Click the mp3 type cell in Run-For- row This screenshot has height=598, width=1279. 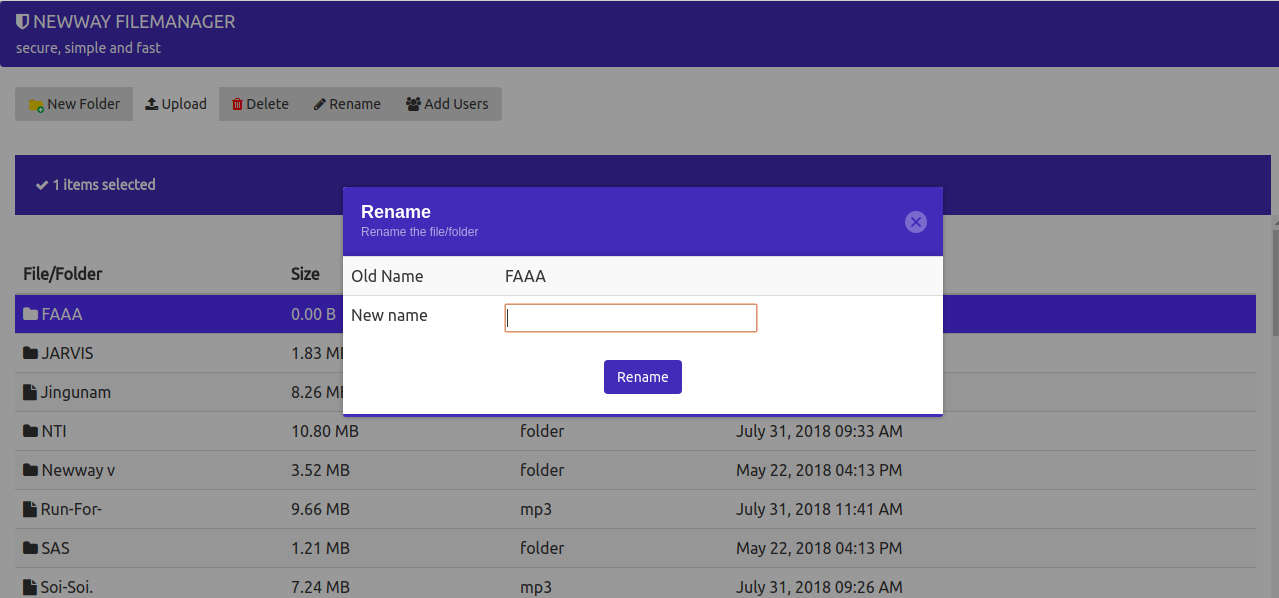(x=536, y=510)
